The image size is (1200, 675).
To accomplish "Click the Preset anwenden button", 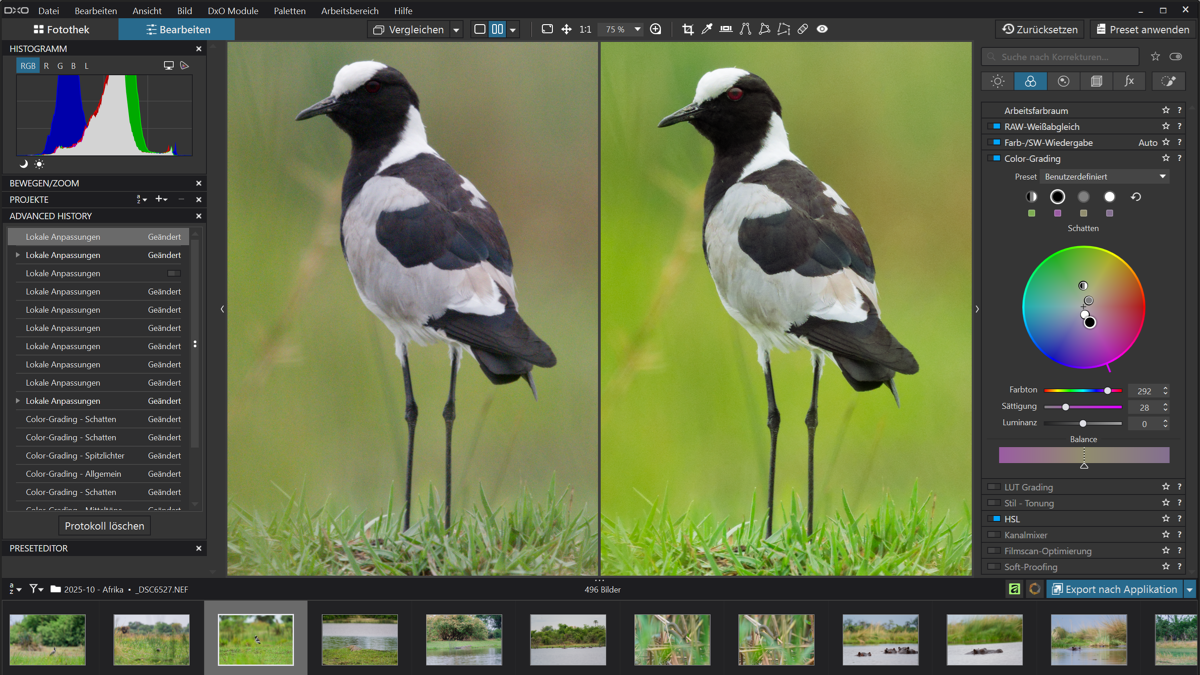I will (1142, 30).
